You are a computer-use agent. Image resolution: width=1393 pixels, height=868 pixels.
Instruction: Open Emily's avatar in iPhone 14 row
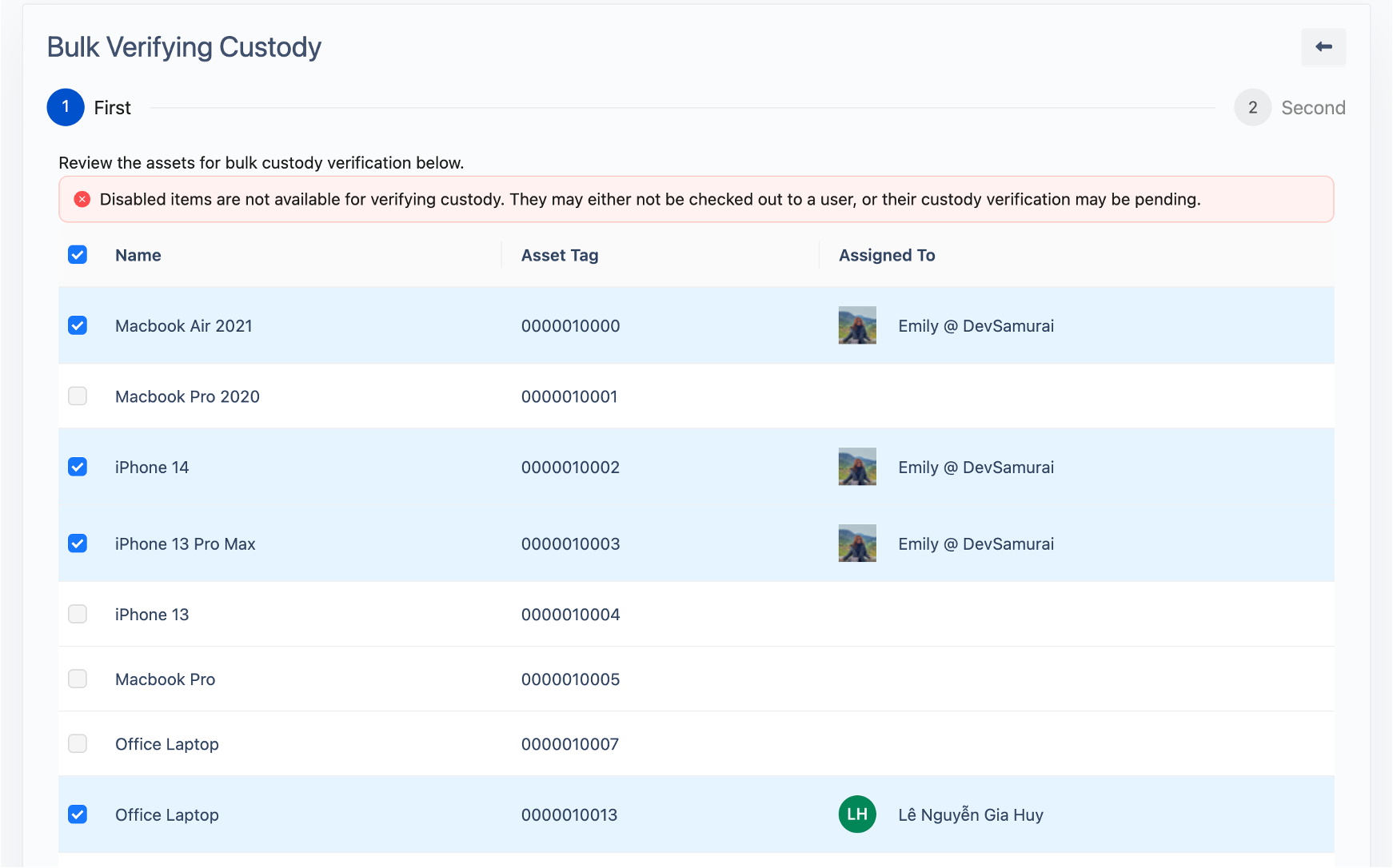(857, 467)
